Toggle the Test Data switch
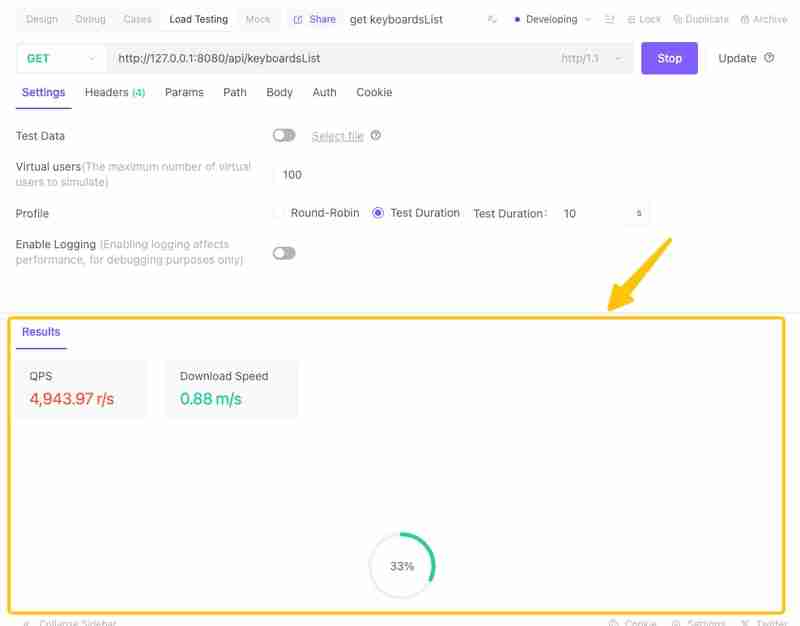The width and height of the screenshot is (800, 626). 284,135
